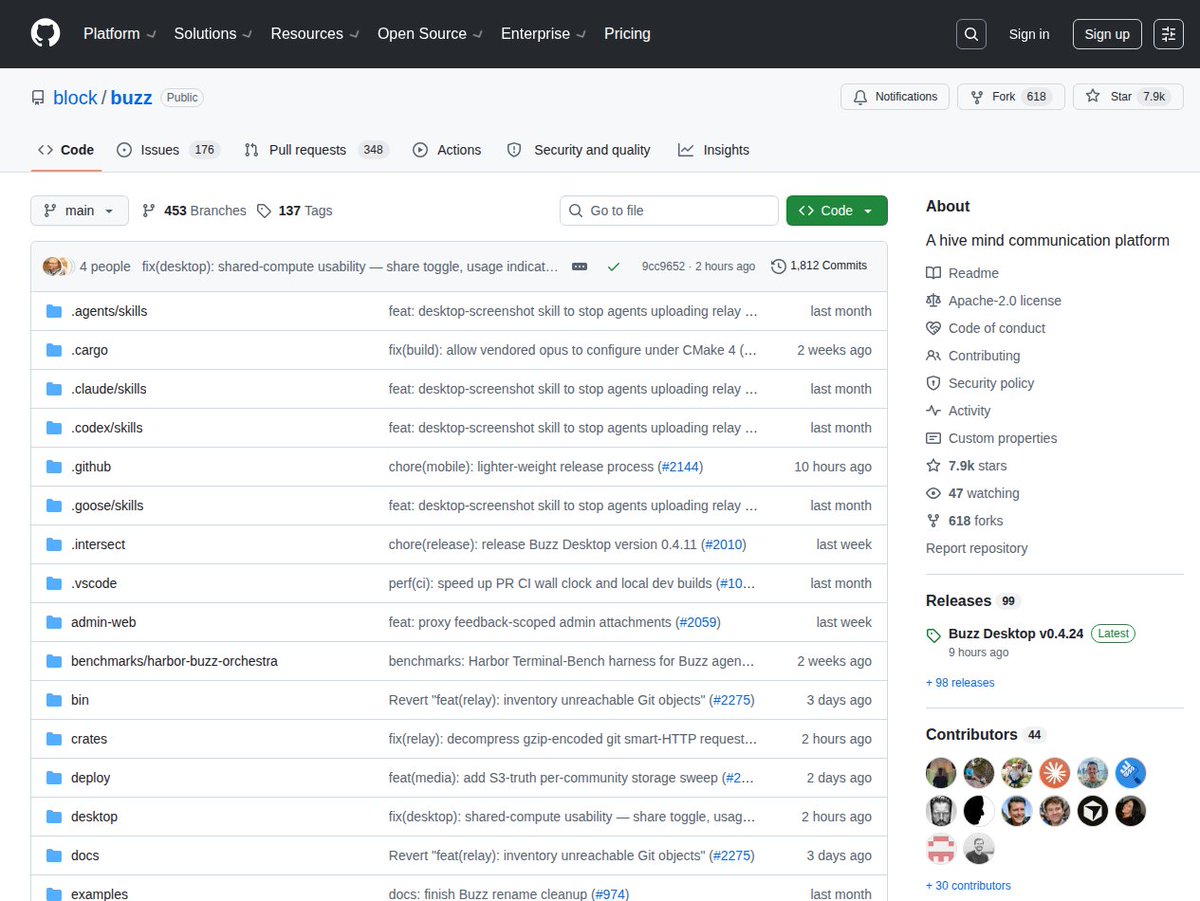Click the Sign in link

[1029, 34]
